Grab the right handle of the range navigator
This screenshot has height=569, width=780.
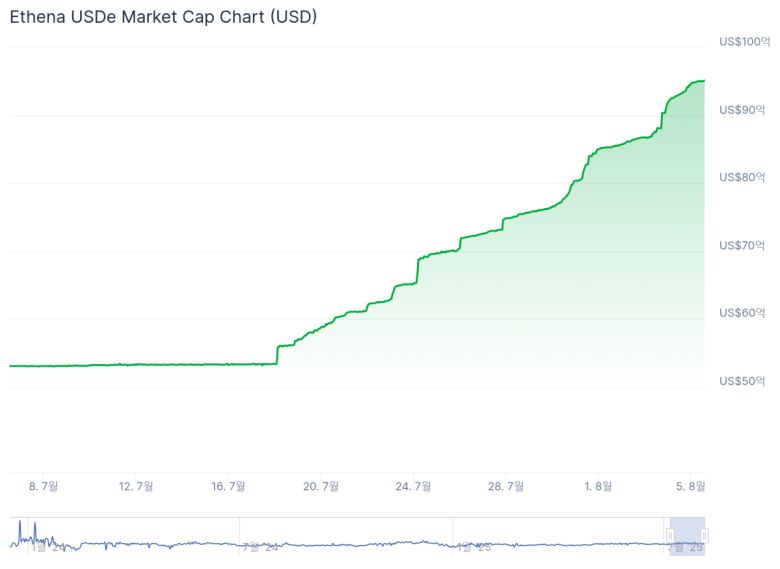(x=704, y=535)
